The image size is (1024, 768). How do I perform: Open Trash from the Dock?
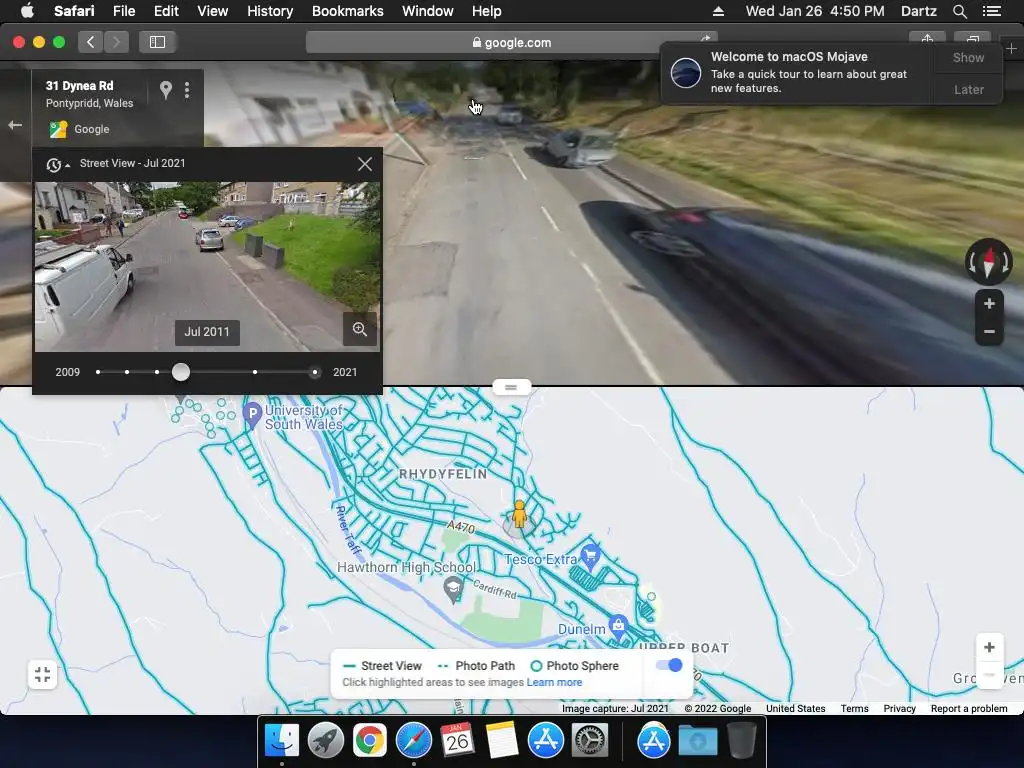click(x=741, y=741)
